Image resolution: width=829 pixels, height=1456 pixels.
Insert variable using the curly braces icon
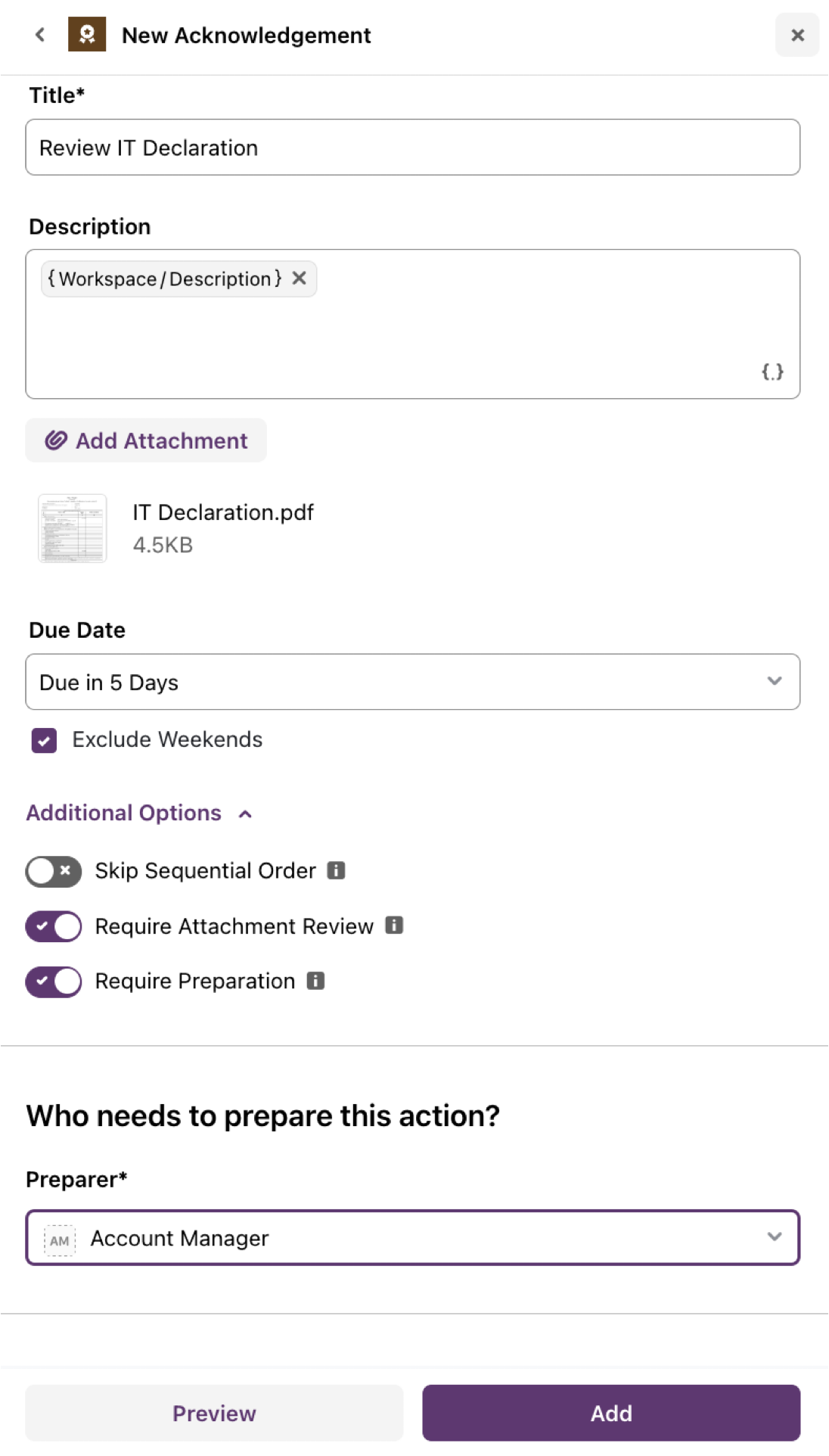coord(772,372)
